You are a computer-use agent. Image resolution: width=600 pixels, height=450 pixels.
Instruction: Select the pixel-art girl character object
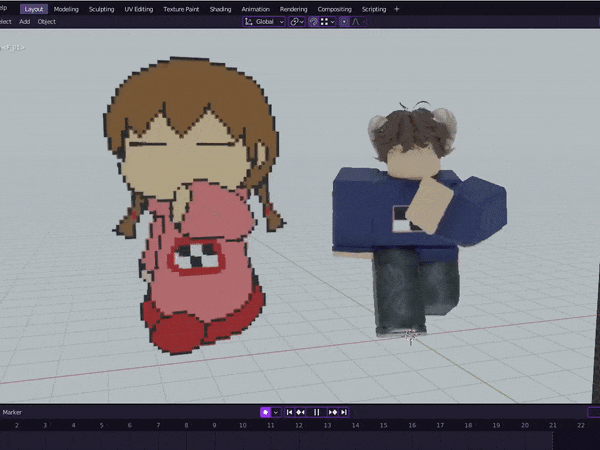tap(193, 207)
